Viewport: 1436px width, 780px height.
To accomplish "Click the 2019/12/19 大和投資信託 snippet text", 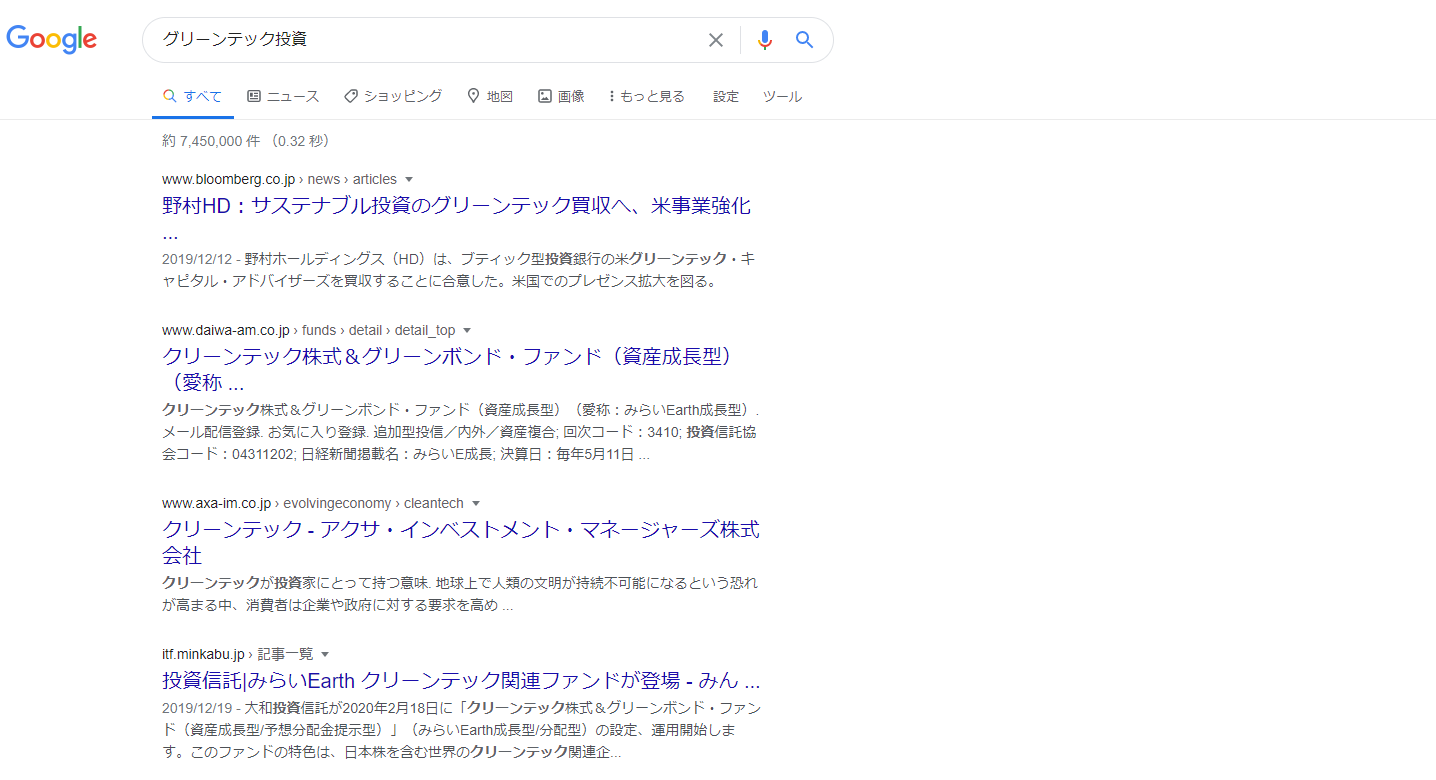I will 461,729.
